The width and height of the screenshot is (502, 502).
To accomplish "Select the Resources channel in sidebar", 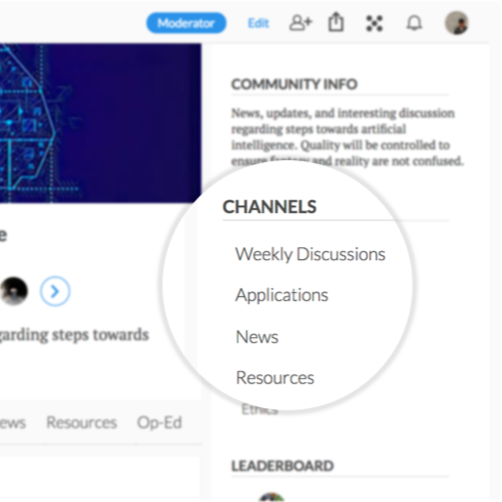I will coord(275,378).
